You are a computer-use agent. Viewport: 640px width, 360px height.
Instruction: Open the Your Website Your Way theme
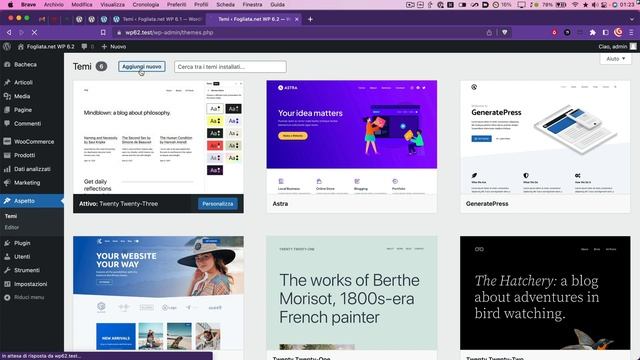click(x=158, y=293)
